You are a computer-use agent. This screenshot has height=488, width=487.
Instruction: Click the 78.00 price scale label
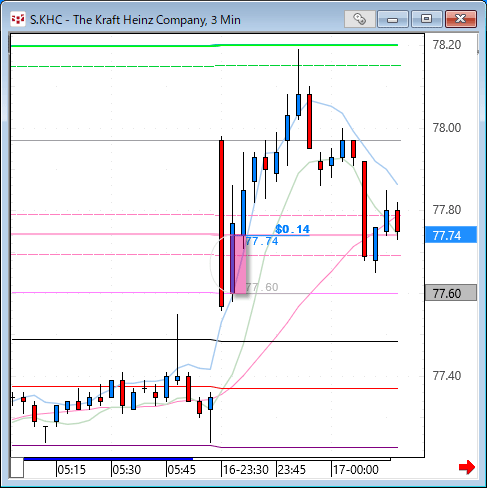point(447,128)
